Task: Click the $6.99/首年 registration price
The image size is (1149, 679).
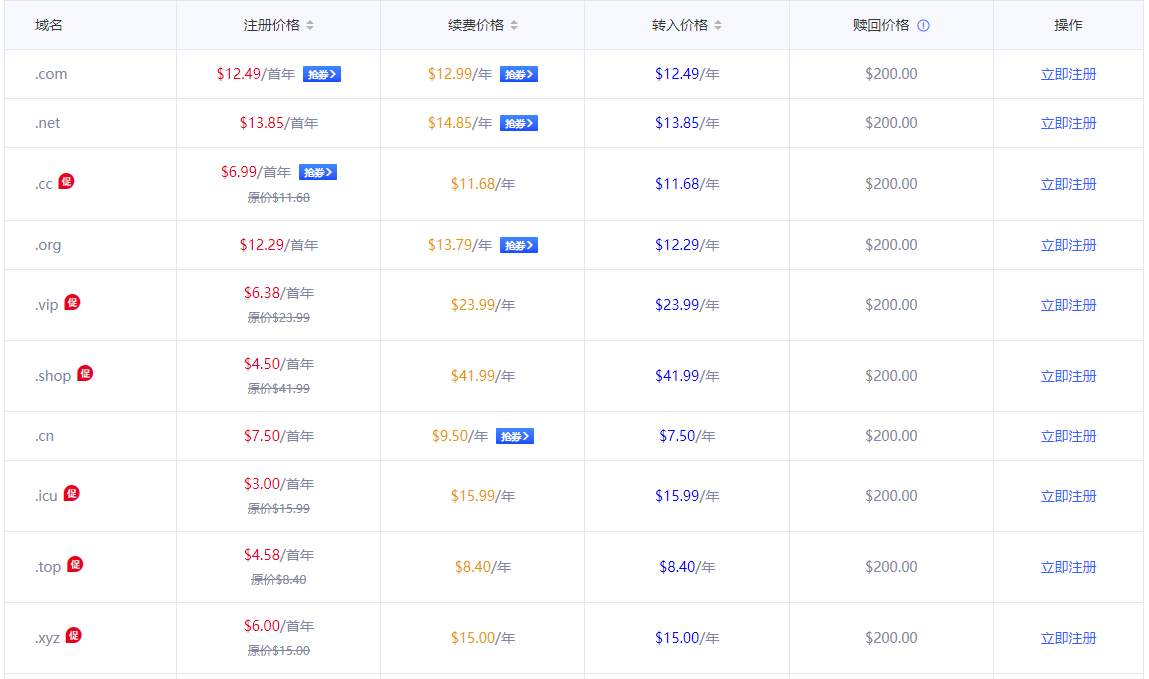Action: pos(256,172)
